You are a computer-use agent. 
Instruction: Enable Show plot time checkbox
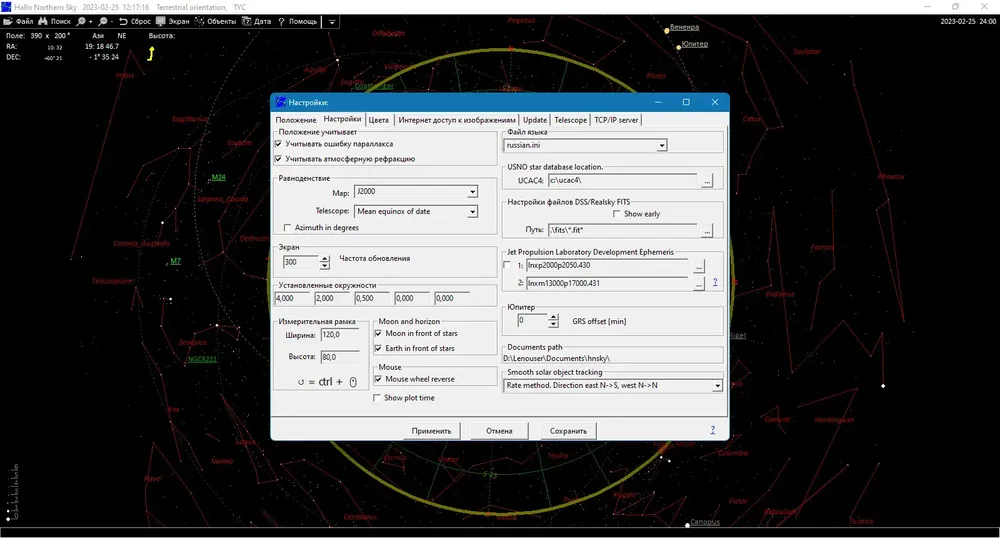[377, 398]
